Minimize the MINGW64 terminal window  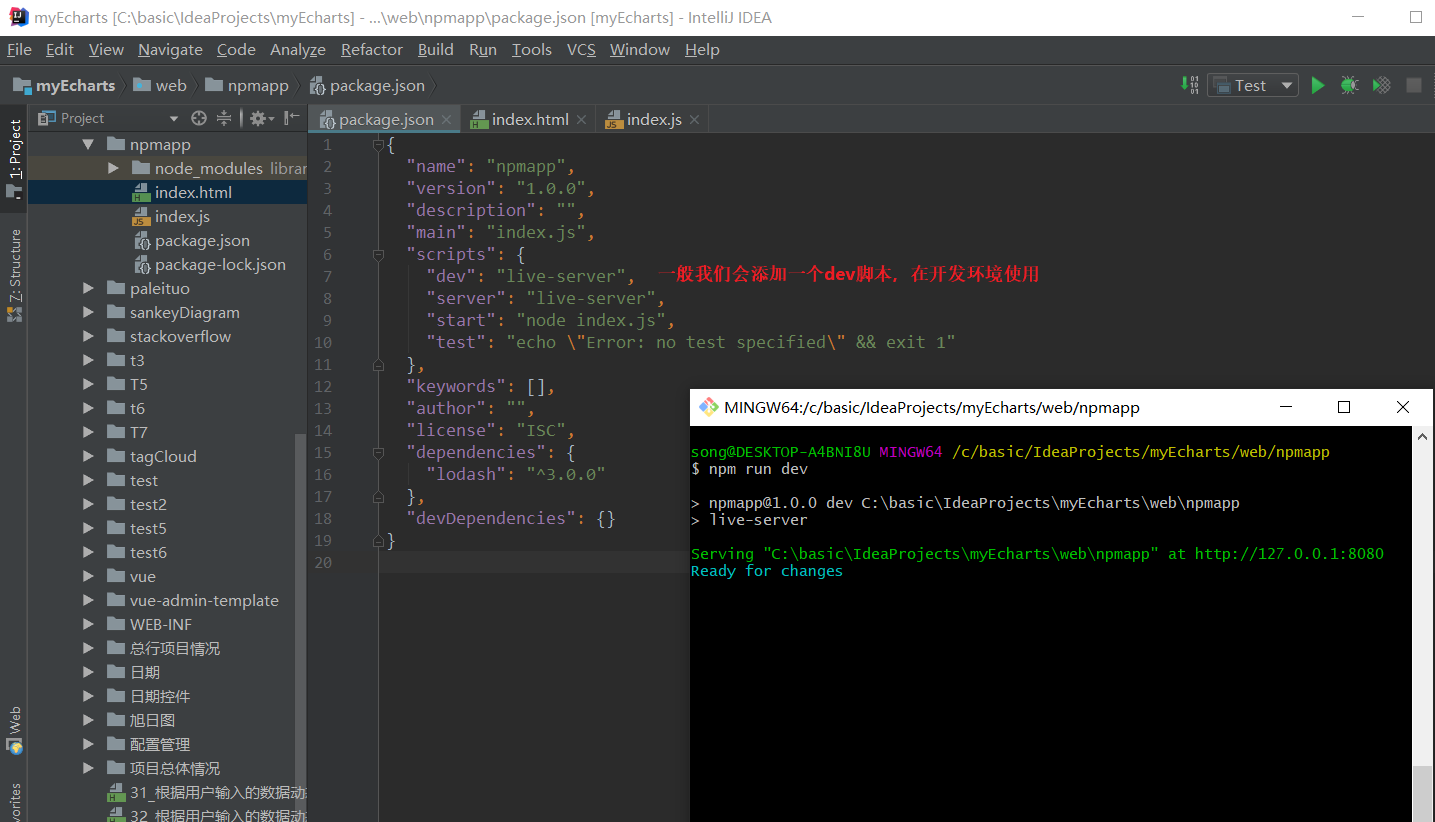point(1285,407)
